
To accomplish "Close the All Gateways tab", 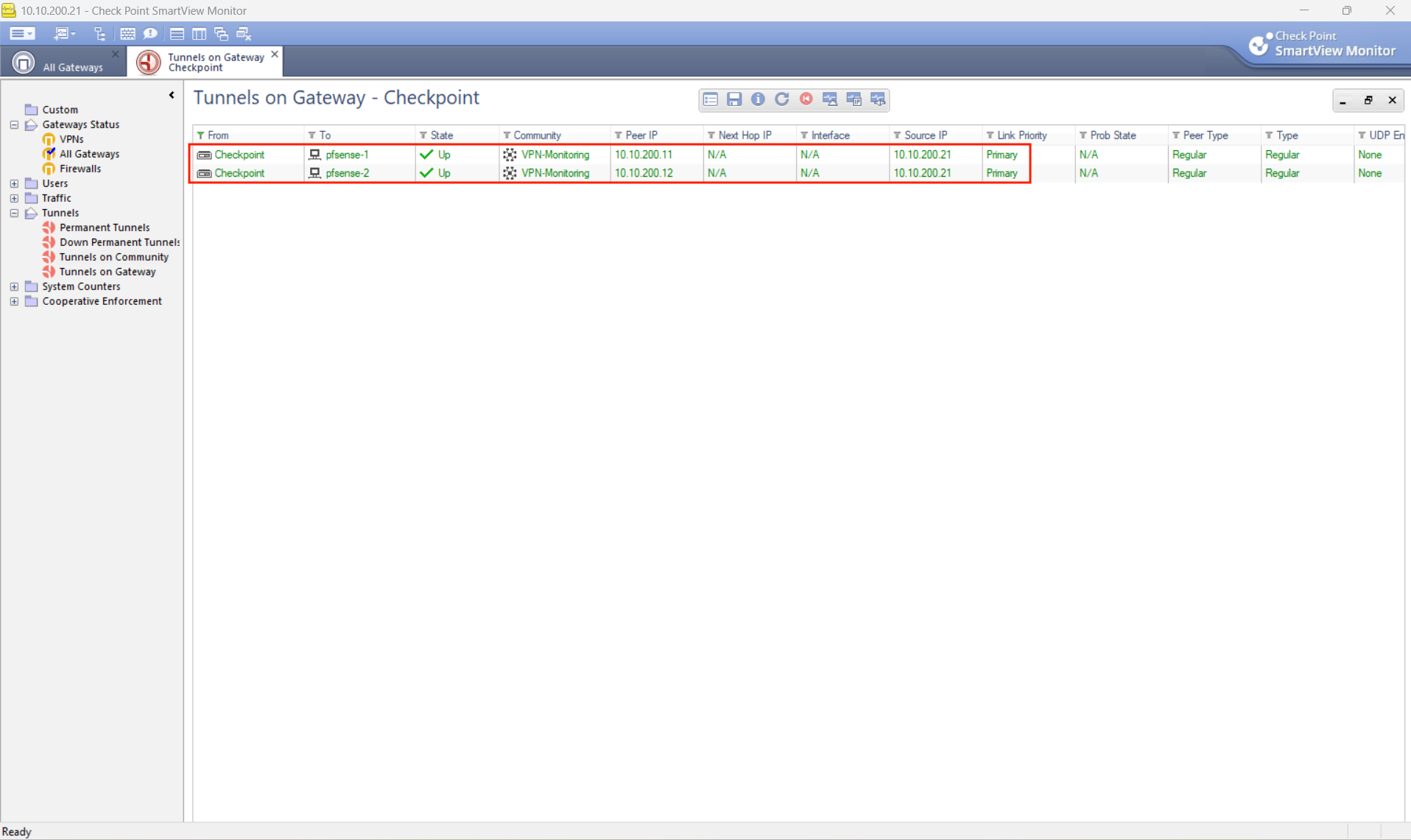I will 116,54.
